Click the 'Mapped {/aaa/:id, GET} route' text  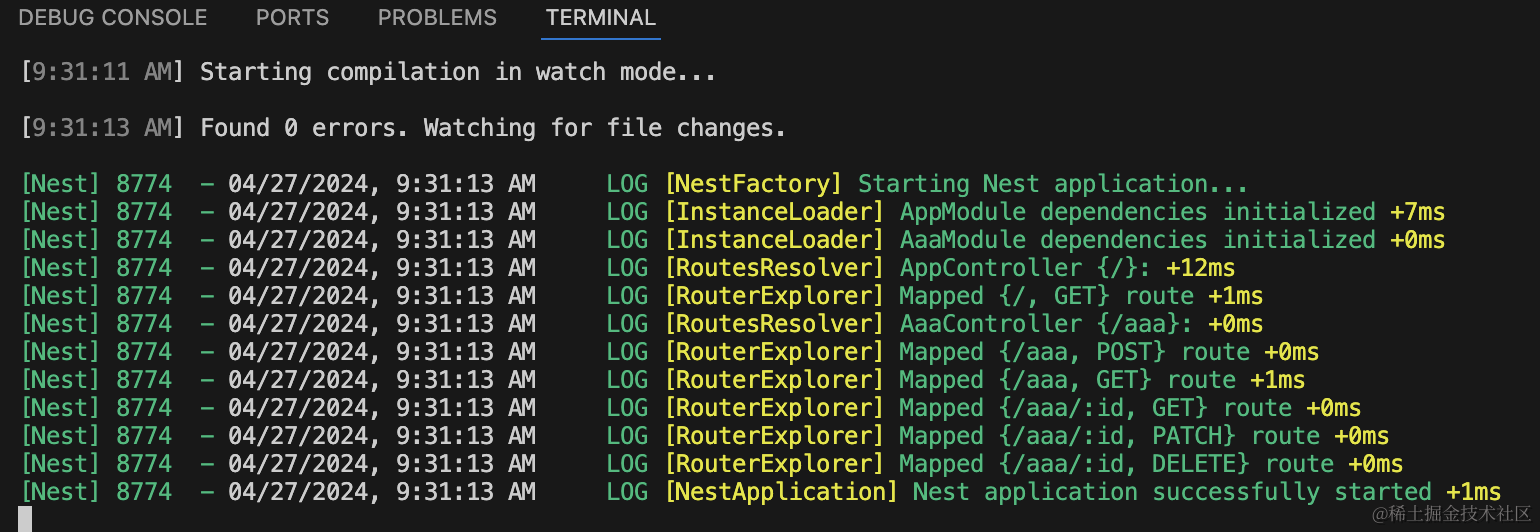click(x=1095, y=408)
